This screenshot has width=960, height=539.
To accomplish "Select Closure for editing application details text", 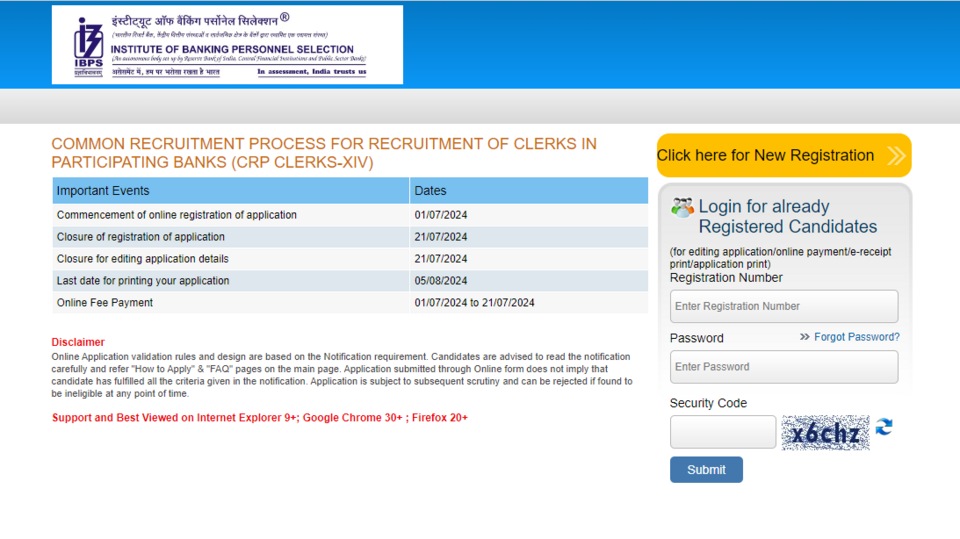I will 143,259.
